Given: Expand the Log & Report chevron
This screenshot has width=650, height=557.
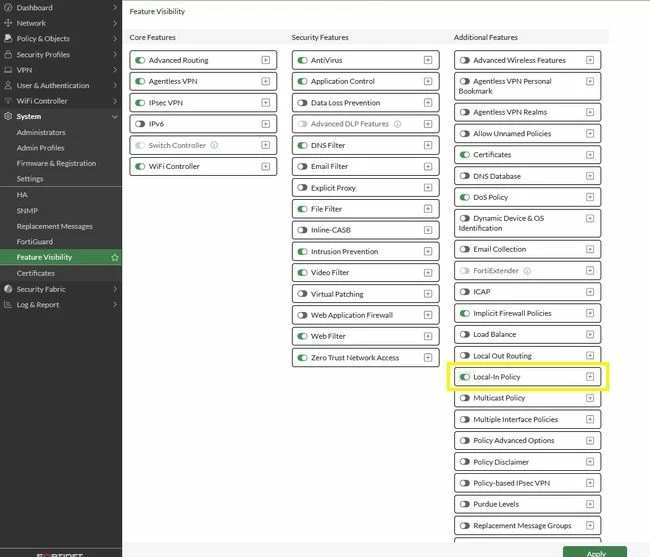Looking at the screenshot, I should (115, 305).
